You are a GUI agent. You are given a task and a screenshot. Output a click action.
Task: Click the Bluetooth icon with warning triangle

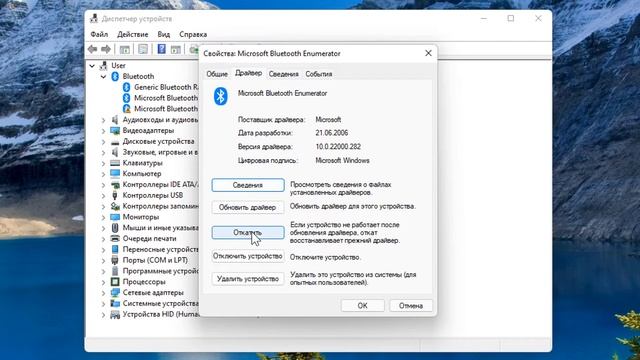[127, 109]
